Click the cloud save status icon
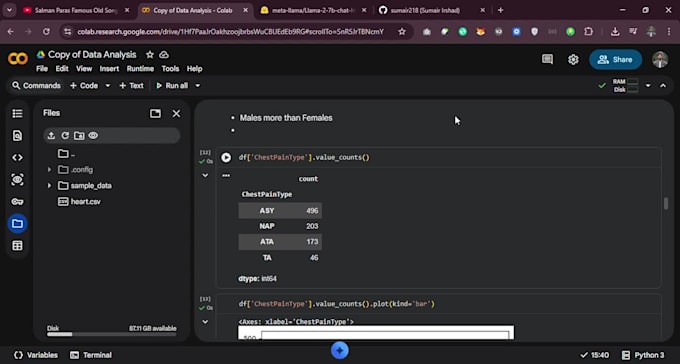This screenshot has width=680, height=364. point(164,55)
